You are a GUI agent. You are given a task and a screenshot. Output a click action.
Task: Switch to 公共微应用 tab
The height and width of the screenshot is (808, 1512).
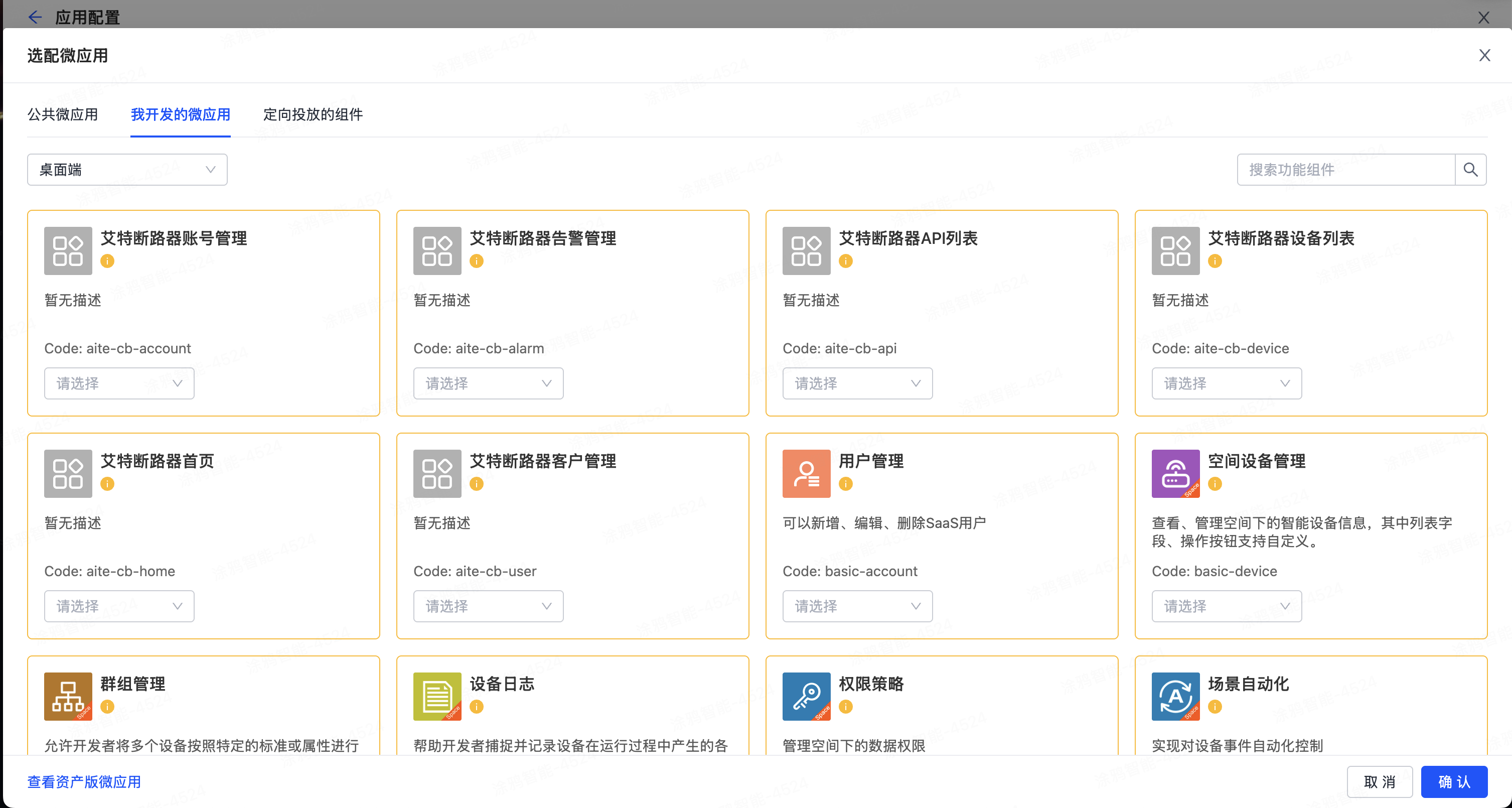point(63,114)
